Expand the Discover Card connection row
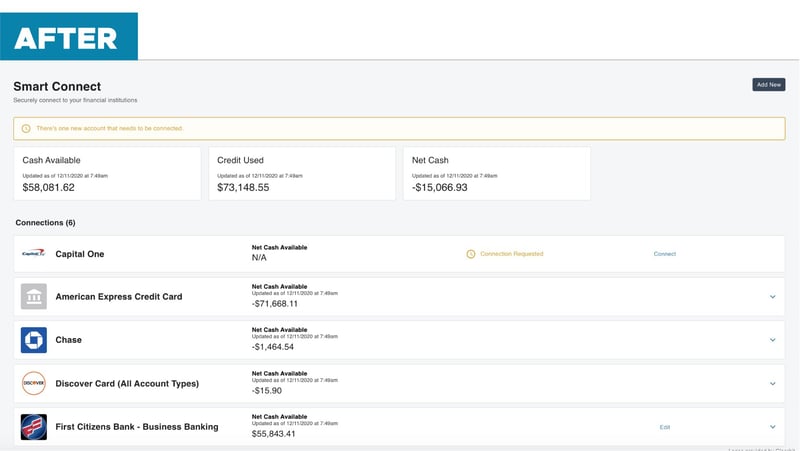800x451 pixels. coord(772,384)
